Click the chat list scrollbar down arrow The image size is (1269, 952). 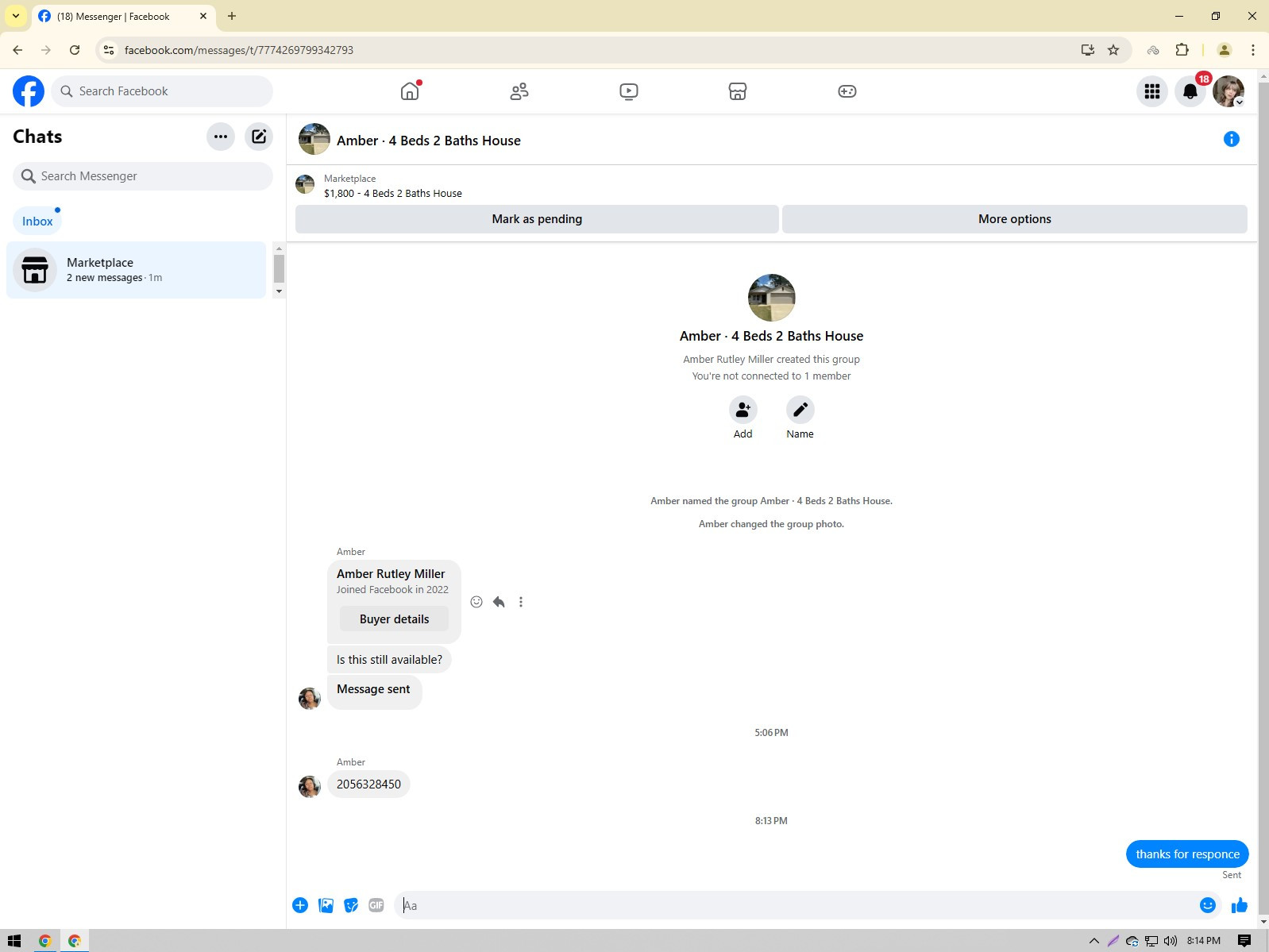pos(279,292)
